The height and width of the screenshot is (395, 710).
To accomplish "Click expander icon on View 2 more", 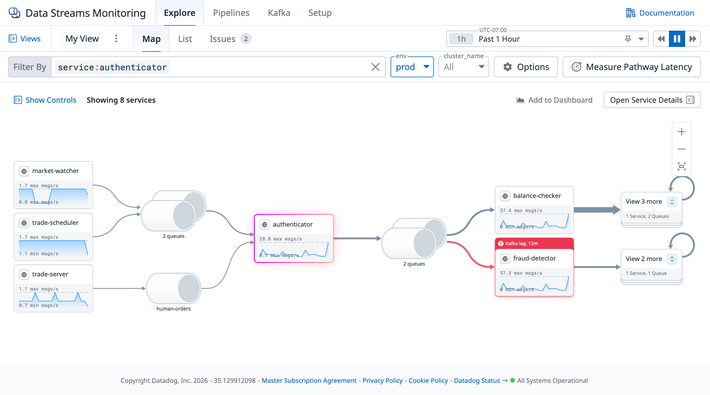I will (672, 259).
